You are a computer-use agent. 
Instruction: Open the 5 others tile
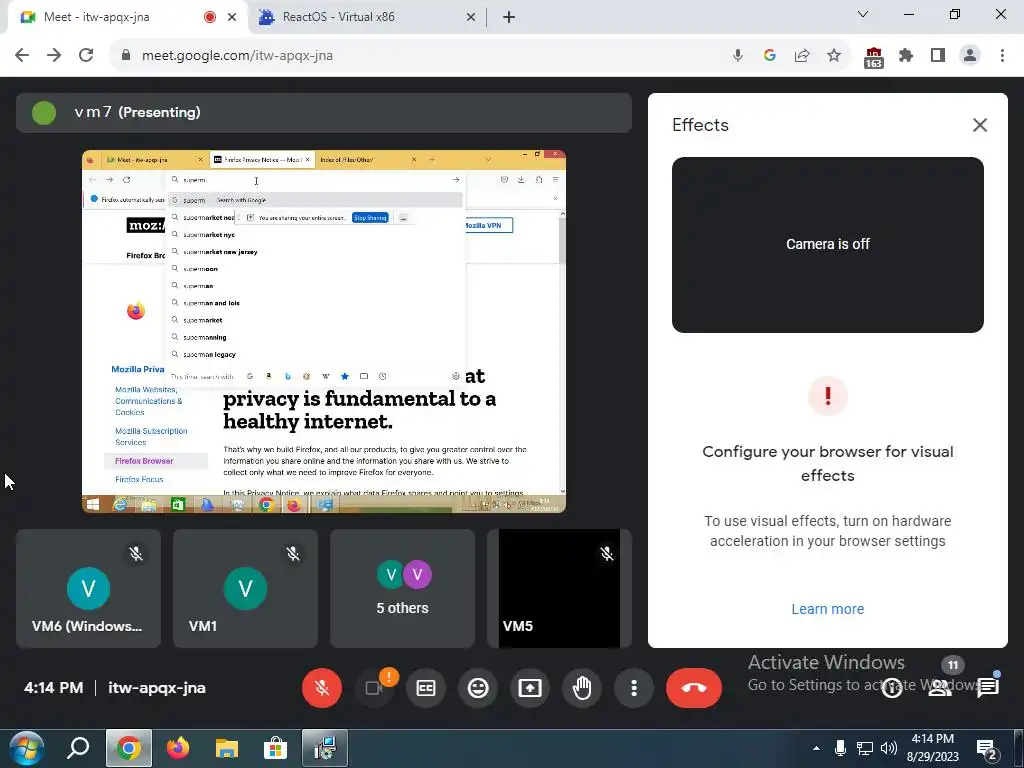(402, 588)
